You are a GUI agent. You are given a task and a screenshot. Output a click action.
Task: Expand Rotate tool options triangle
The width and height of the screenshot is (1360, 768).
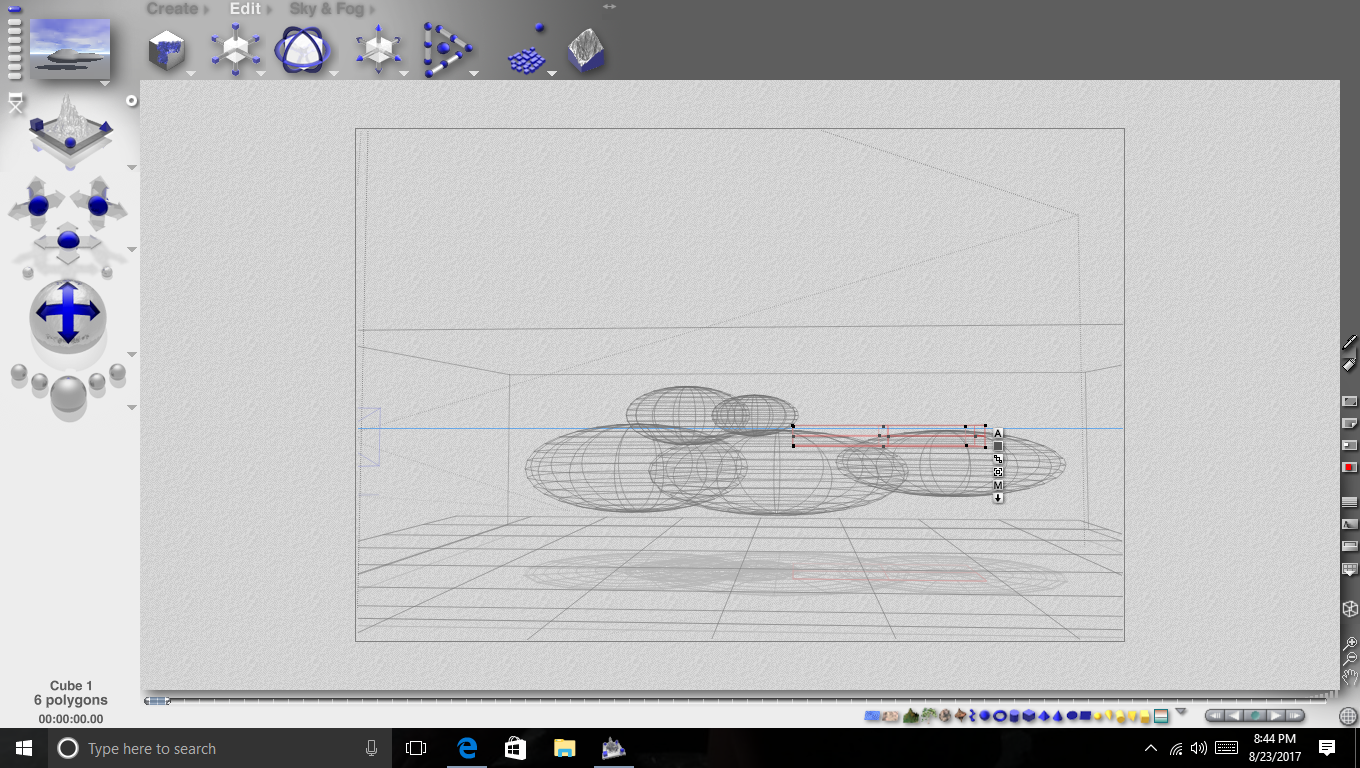click(x=334, y=73)
